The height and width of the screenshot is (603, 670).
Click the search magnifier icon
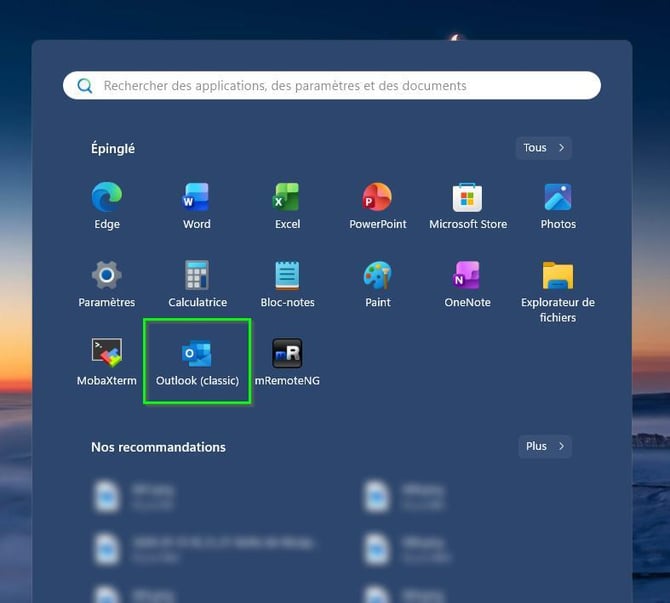pyautogui.click(x=85, y=85)
